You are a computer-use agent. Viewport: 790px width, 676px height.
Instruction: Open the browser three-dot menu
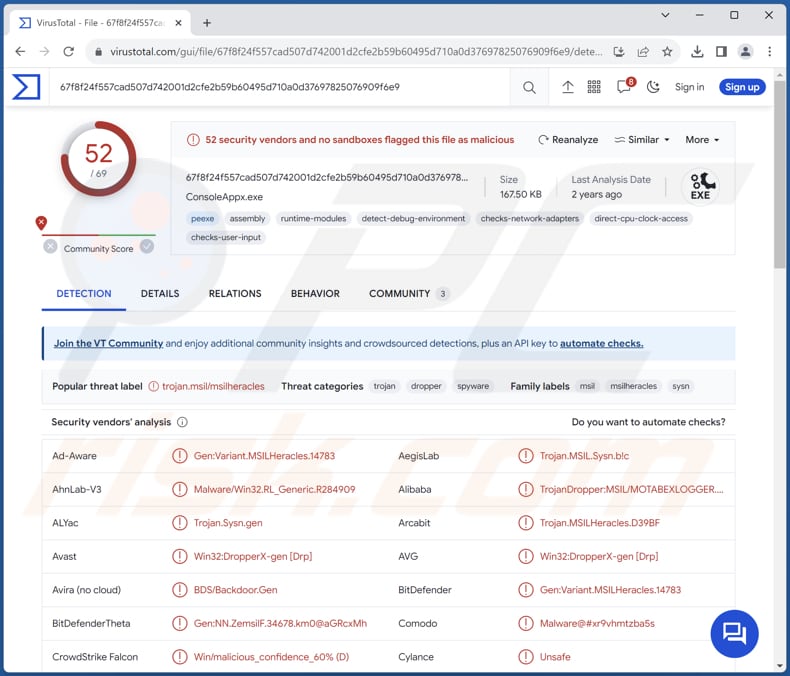click(769, 51)
